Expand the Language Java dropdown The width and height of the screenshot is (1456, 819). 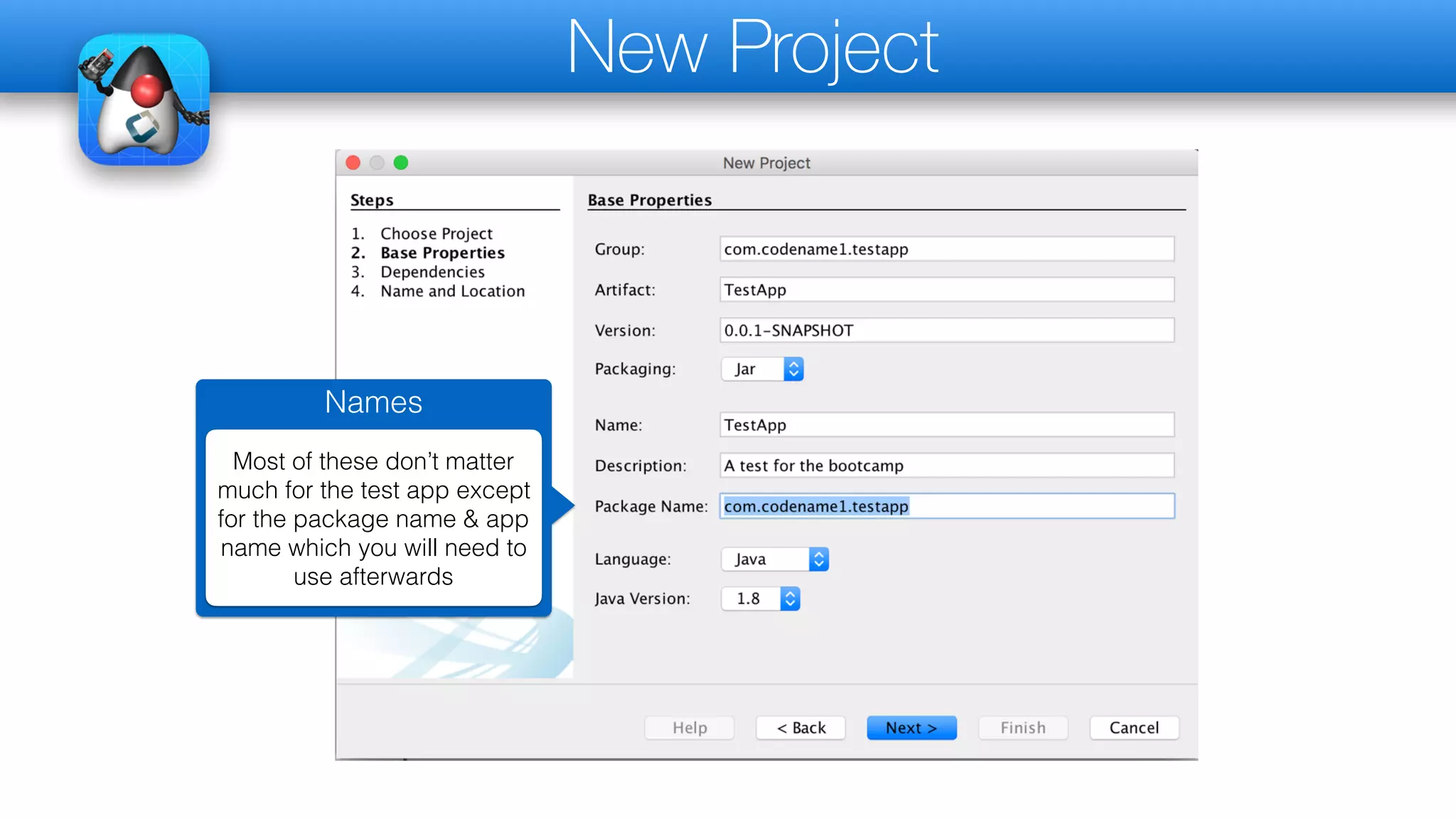(x=775, y=560)
